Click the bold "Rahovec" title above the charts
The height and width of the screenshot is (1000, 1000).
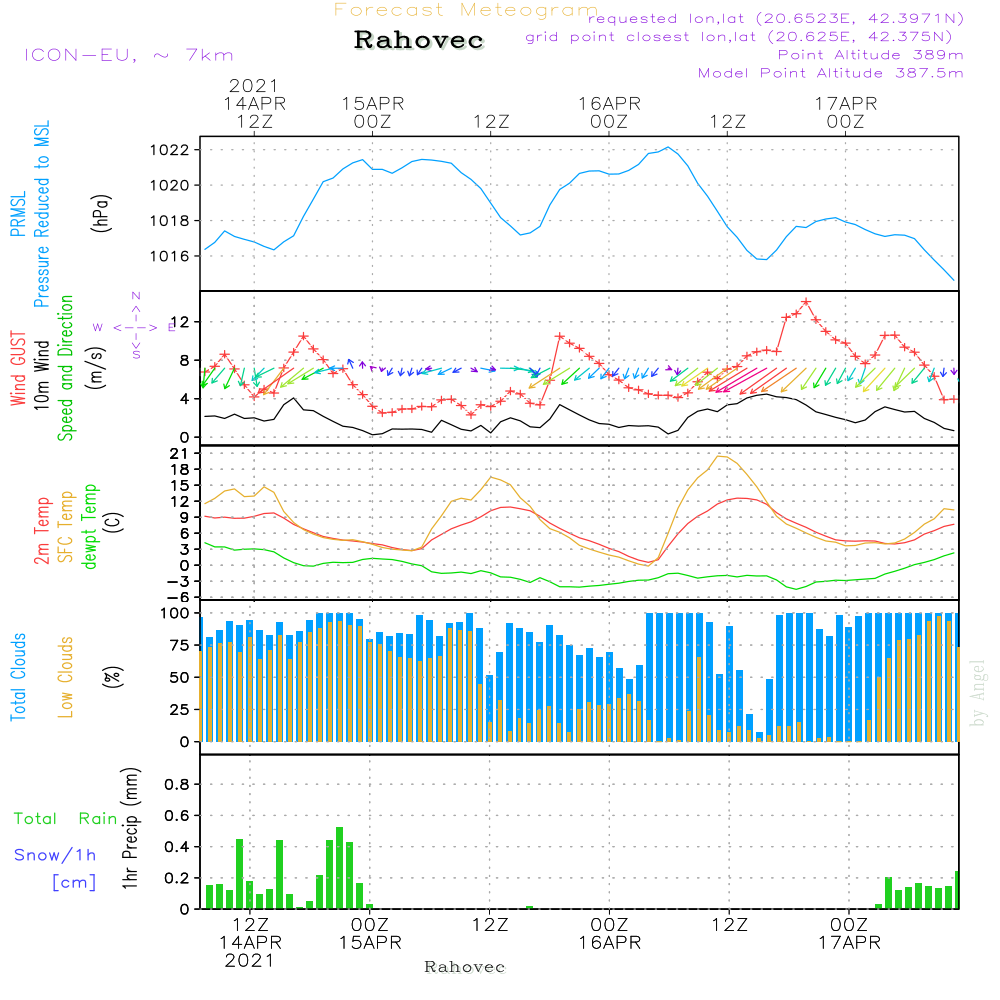419,40
